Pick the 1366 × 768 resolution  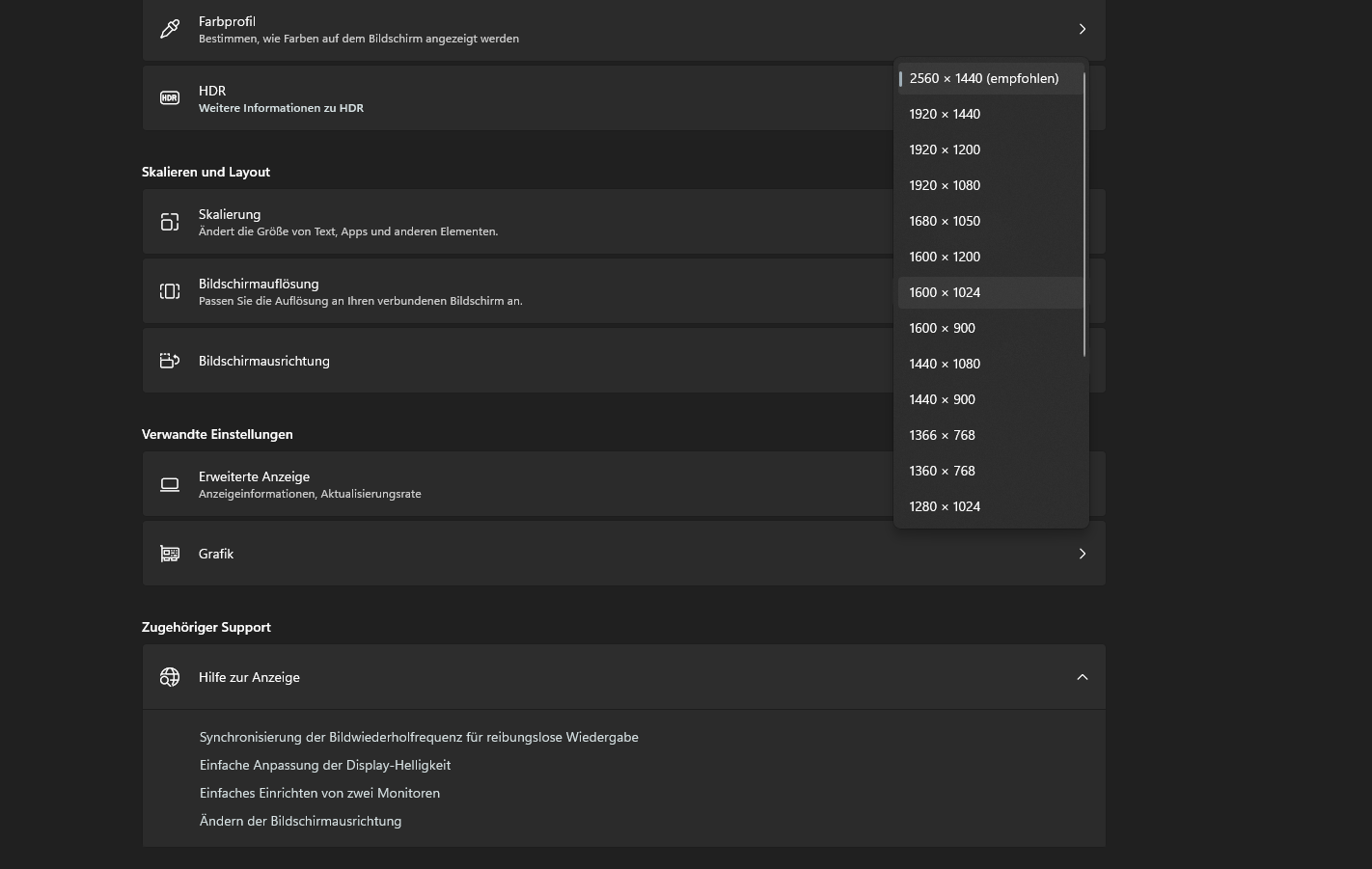[x=942, y=435]
